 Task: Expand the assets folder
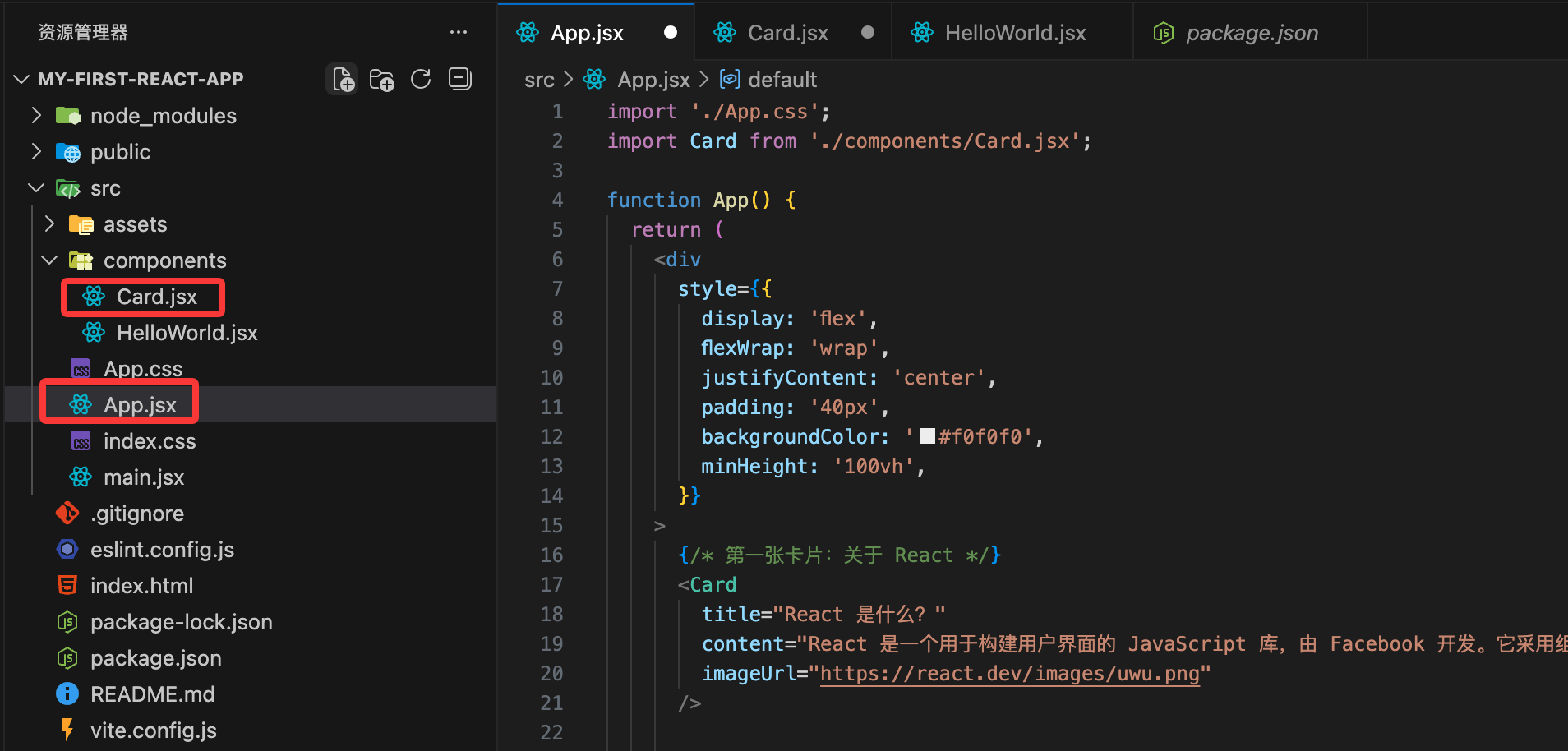click(x=49, y=224)
